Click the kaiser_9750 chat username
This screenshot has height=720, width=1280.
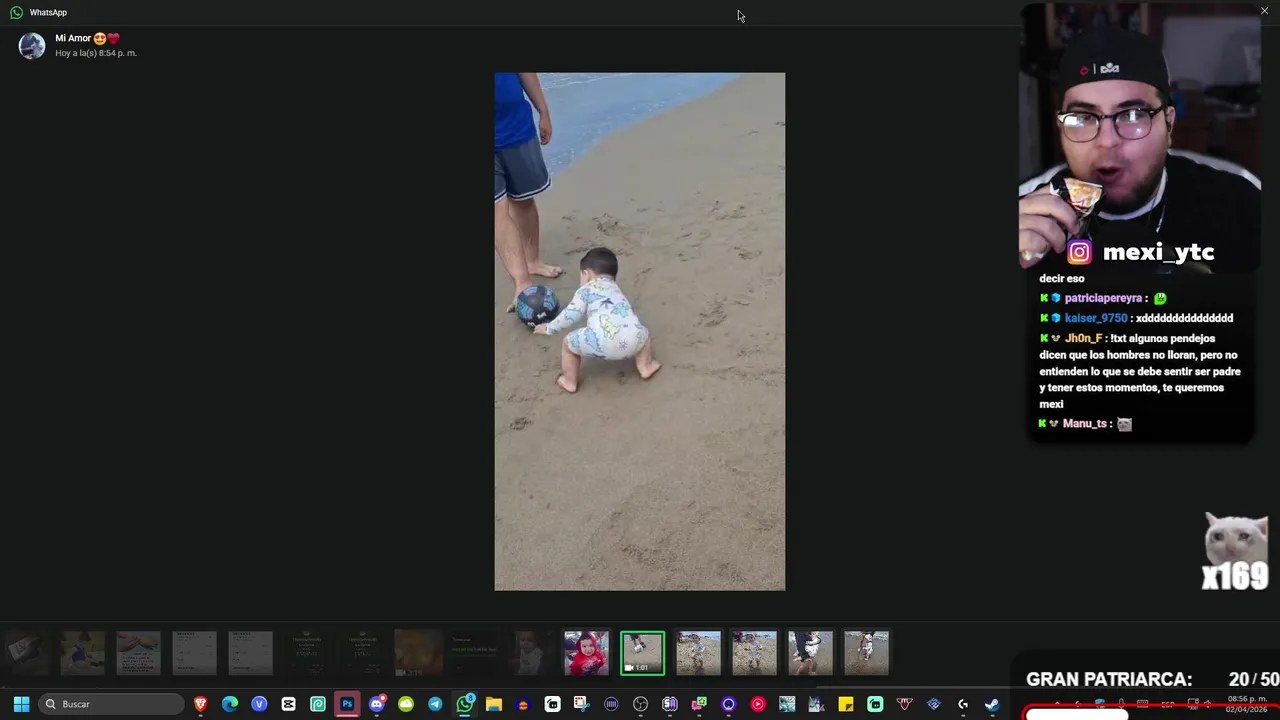point(1096,318)
